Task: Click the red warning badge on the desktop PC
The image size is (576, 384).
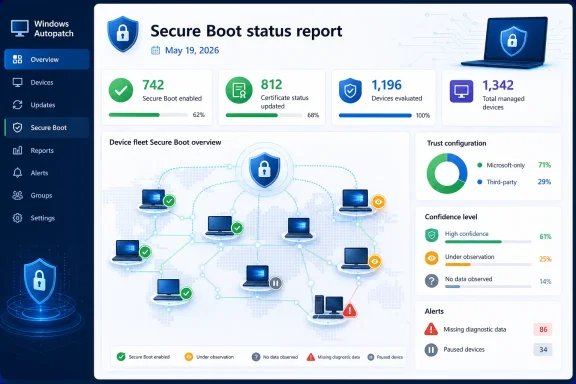Action: (x=350, y=311)
